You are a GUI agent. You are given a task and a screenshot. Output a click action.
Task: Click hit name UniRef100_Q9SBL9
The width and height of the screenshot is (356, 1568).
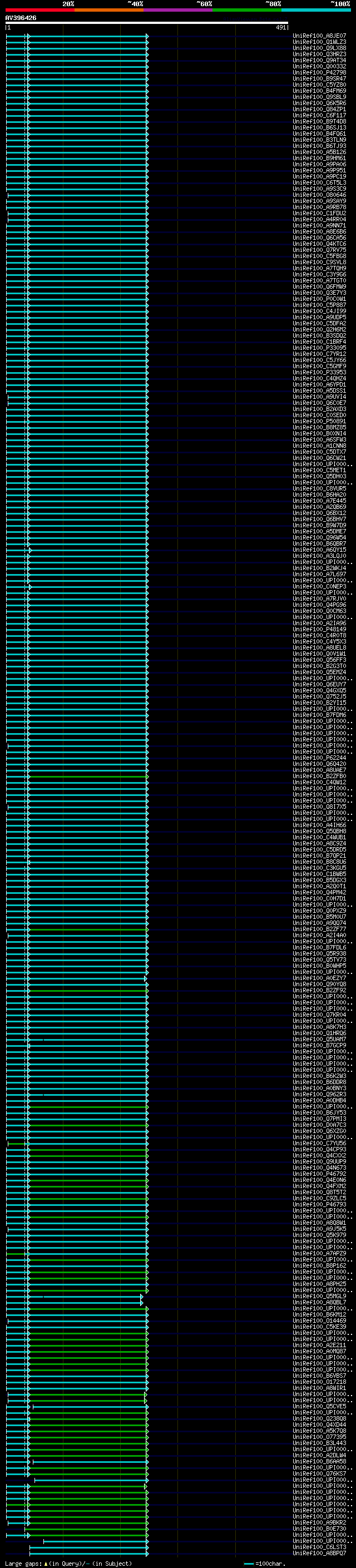coord(319,97)
